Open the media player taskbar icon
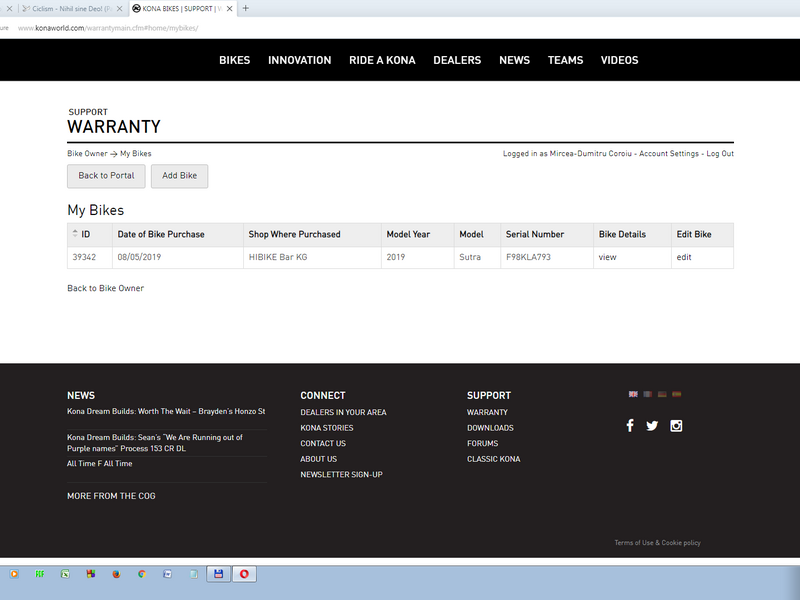Image resolution: width=800 pixels, height=600 pixels. 14,574
